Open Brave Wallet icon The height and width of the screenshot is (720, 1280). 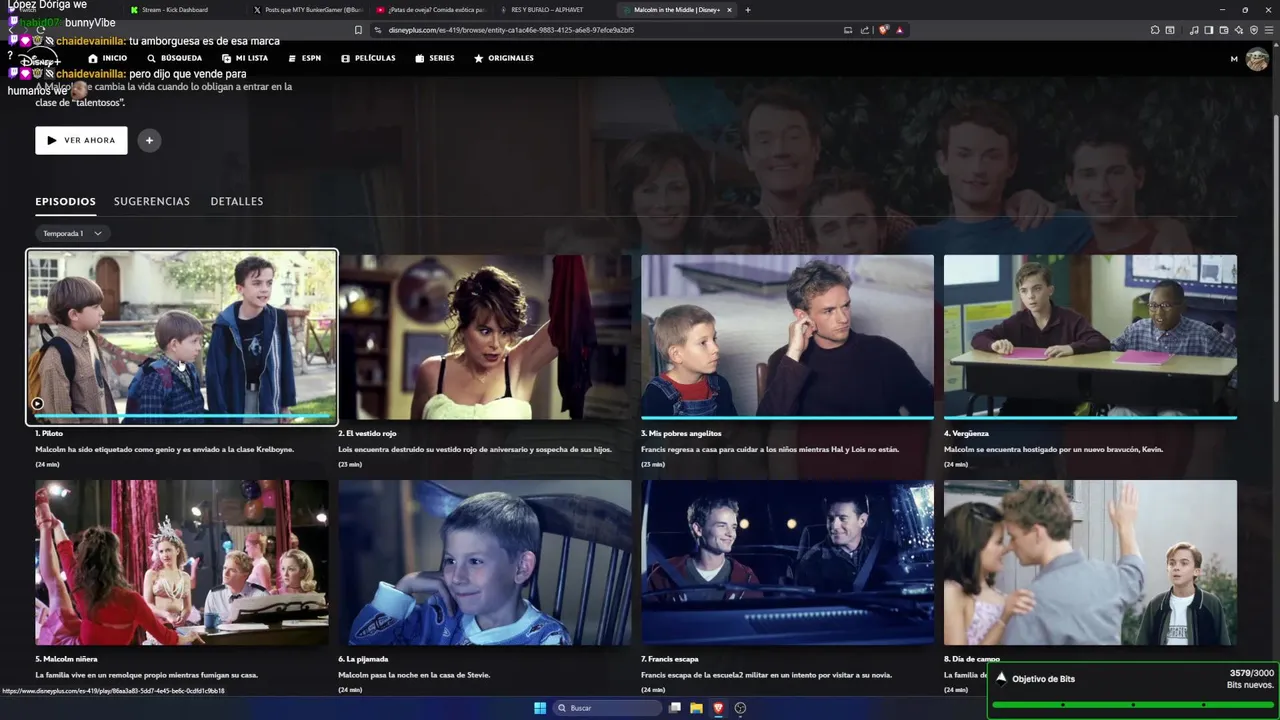pos(1224,30)
